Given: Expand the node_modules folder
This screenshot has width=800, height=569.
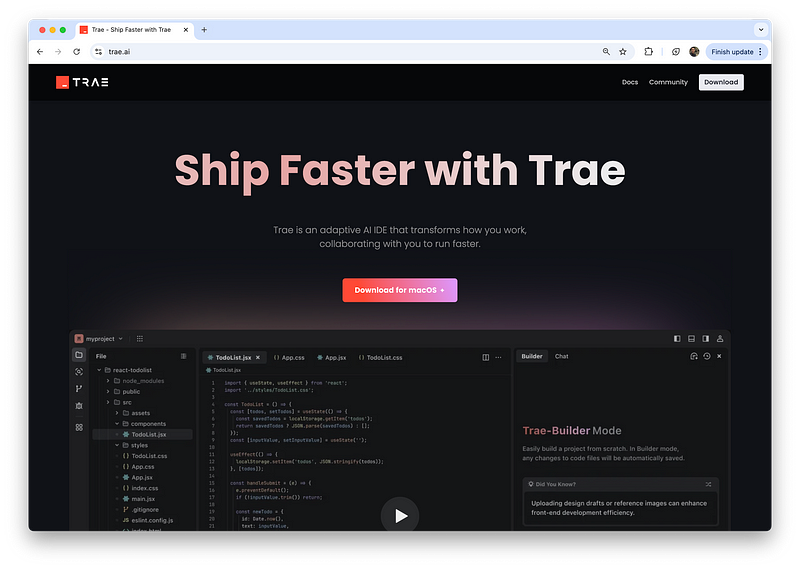Looking at the screenshot, I should [108, 381].
